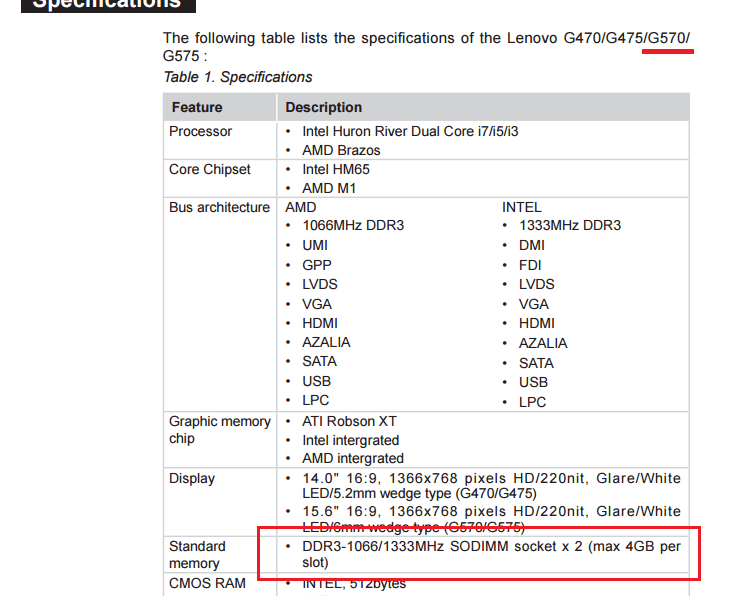Click the 'AMD intergrated' entry
The width and height of the screenshot is (751, 596).
point(353,458)
